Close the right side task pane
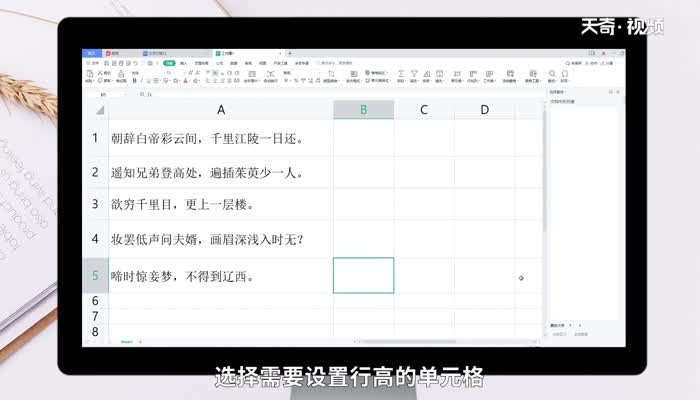This screenshot has width=700, height=400. pyautogui.click(x=618, y=92)
